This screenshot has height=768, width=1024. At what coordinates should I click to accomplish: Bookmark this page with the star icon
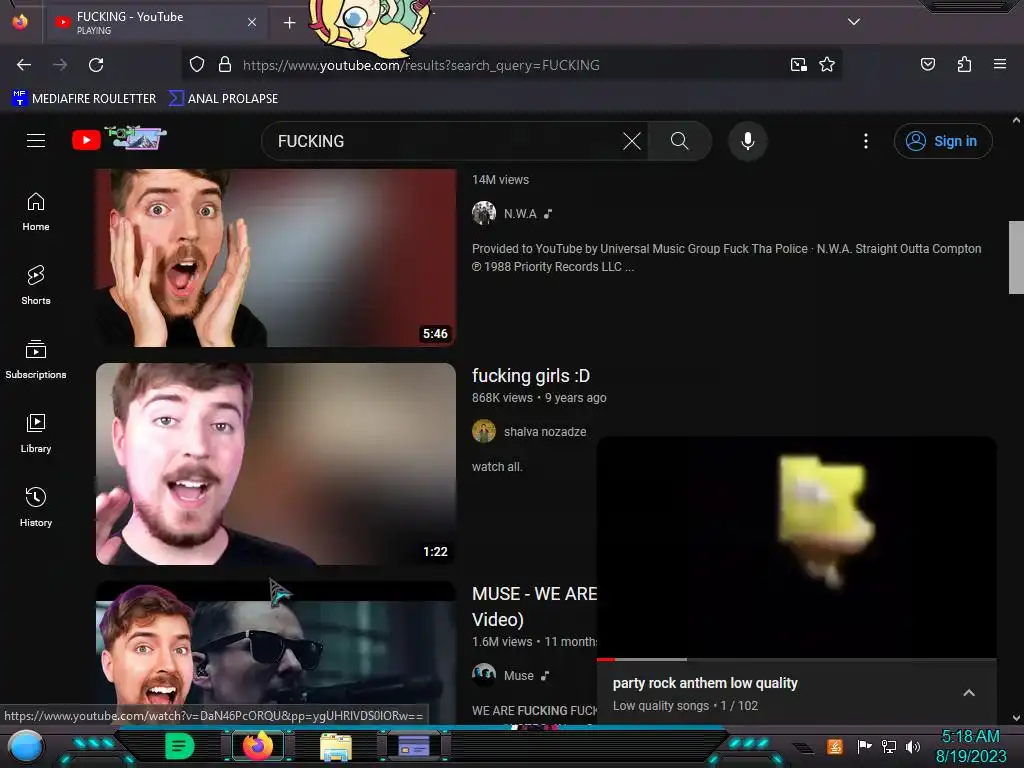click(x=827, y=65)
